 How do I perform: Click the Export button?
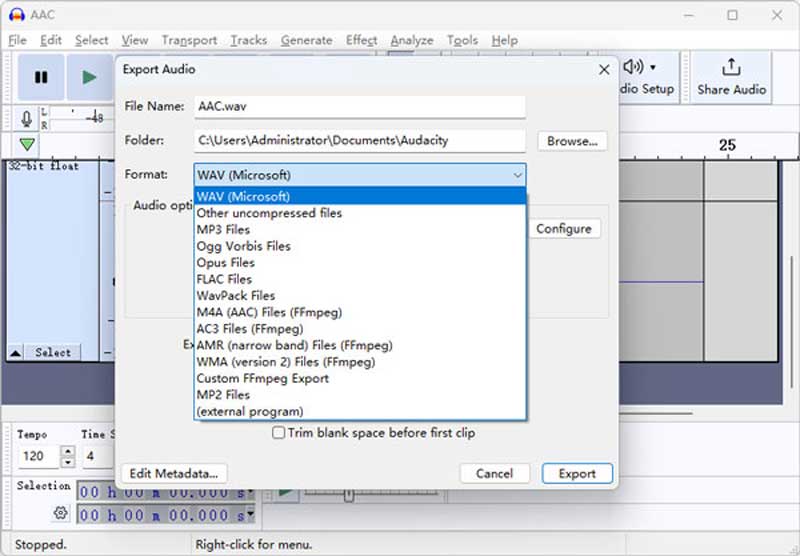coord(576,473)
